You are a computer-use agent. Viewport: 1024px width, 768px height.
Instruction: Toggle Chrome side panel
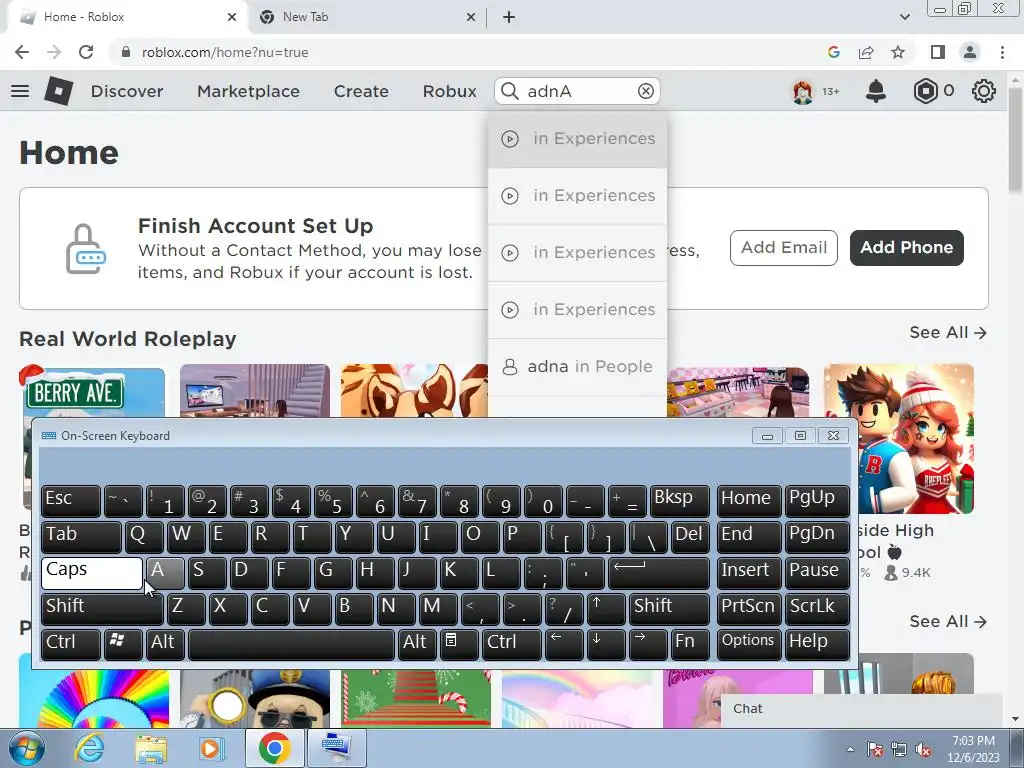point(938,52)
